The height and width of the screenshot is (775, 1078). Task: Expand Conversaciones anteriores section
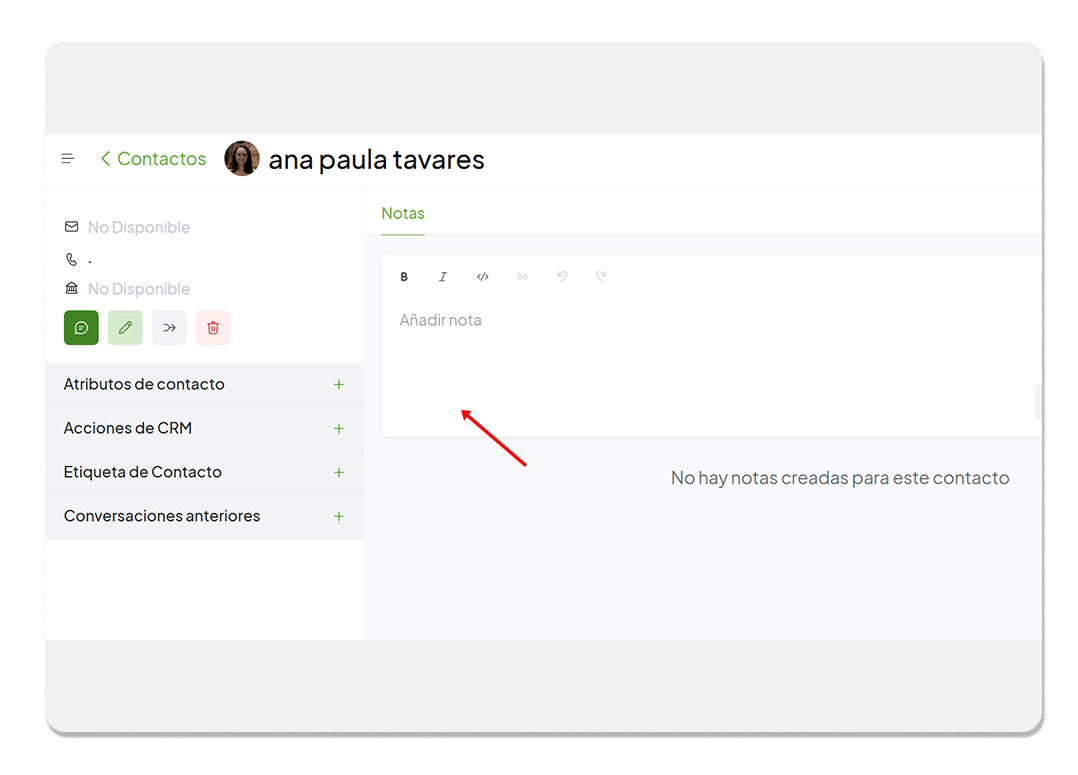[339, 517]
